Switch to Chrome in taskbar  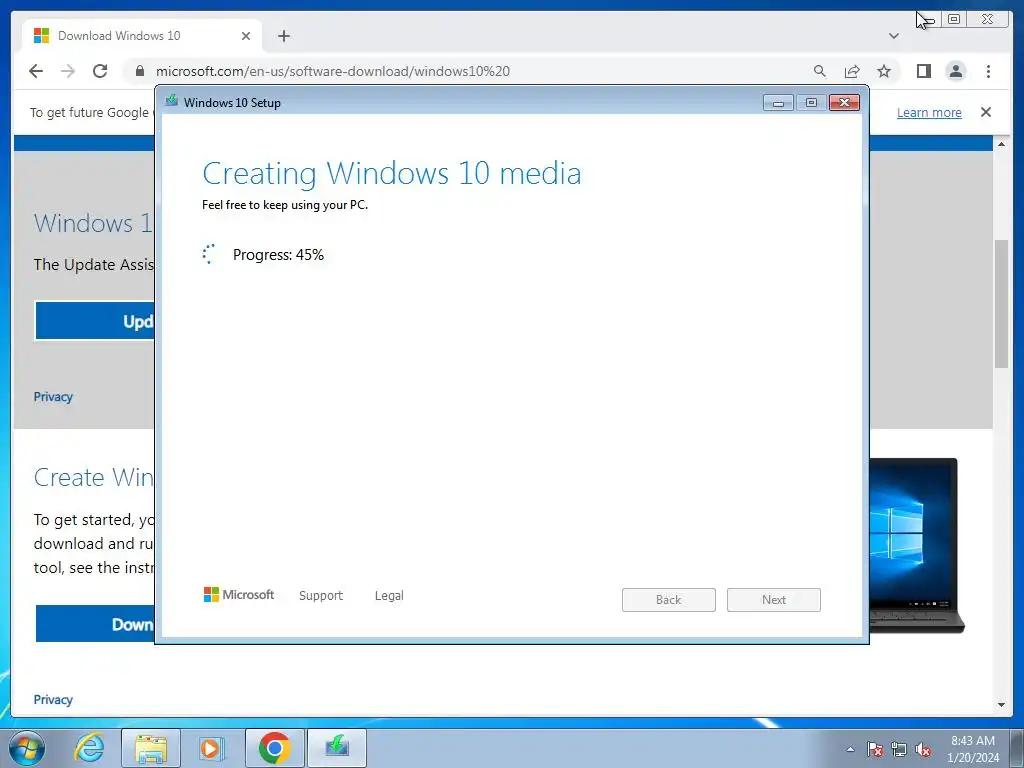pyautogui.click(x=274, y=748)
